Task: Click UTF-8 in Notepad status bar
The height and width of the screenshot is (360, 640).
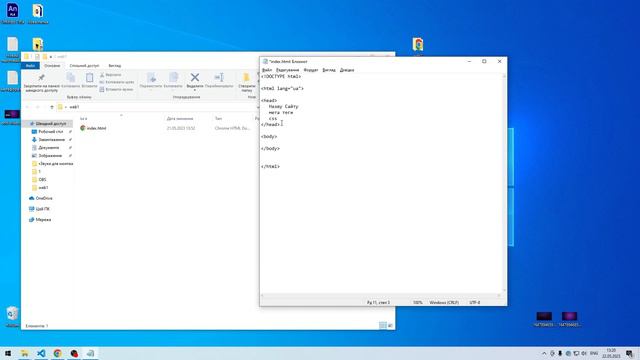Action: click(474, 302)
